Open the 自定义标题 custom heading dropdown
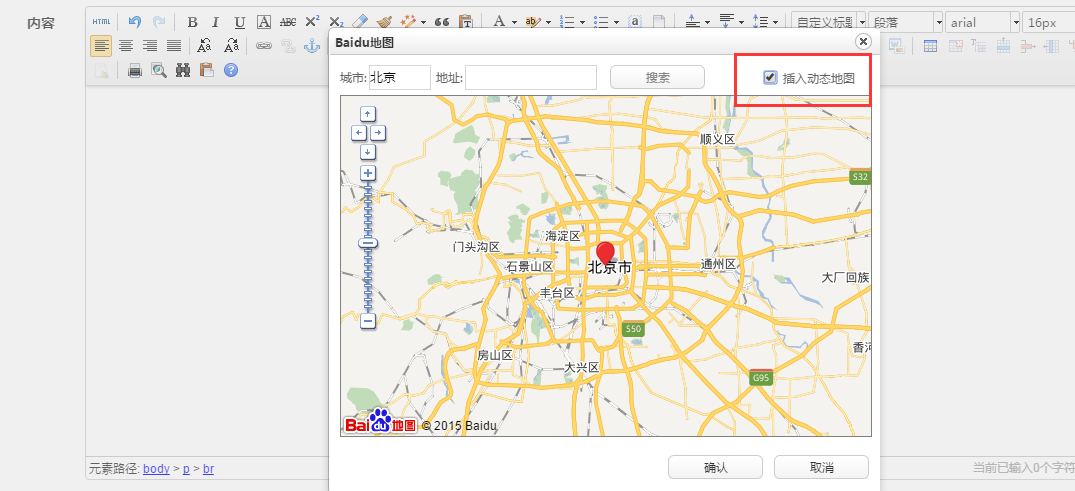This screenshot has width=1075, height=491. [827, 21]
